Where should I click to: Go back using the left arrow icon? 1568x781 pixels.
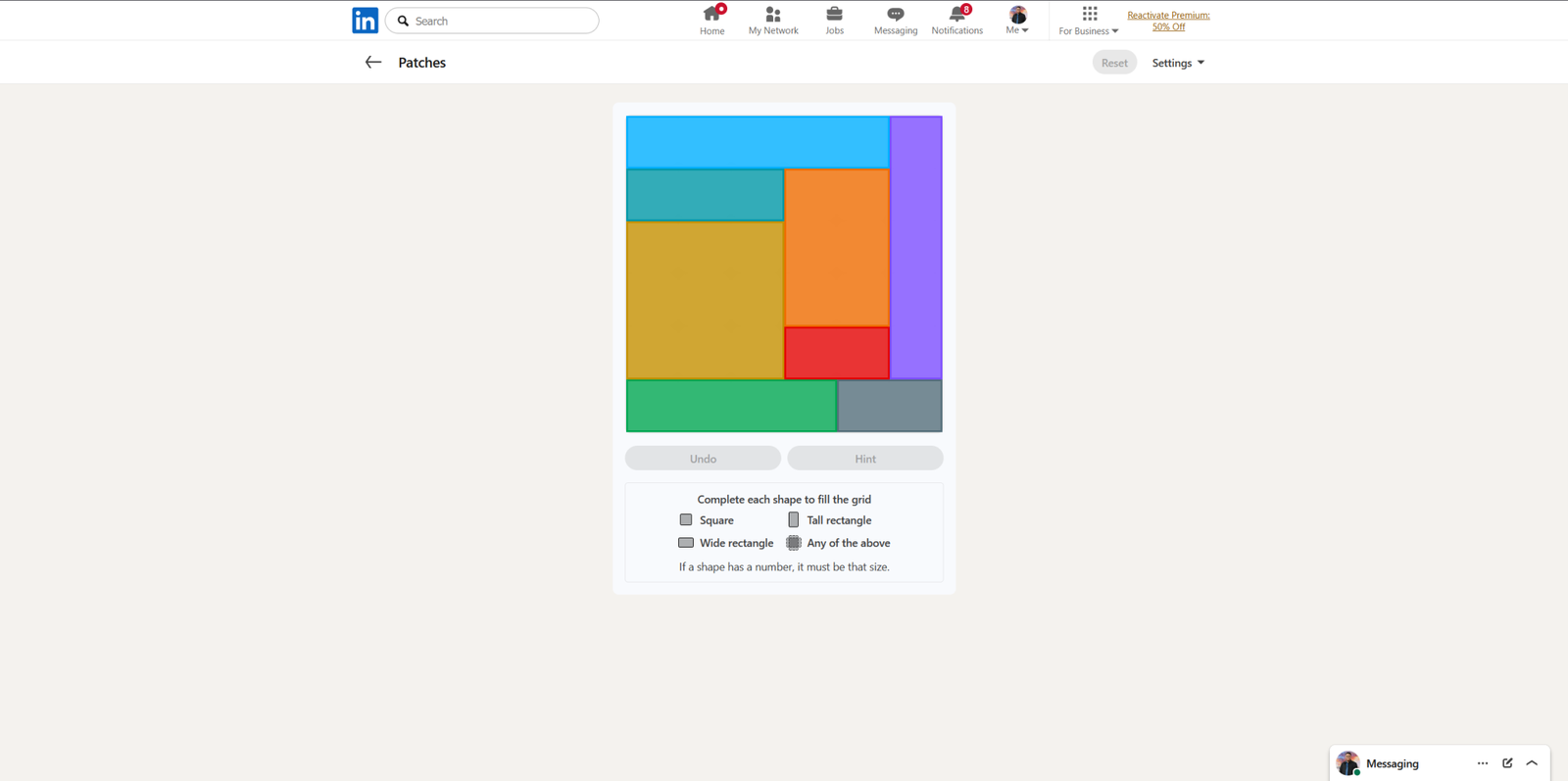point(372,63)
